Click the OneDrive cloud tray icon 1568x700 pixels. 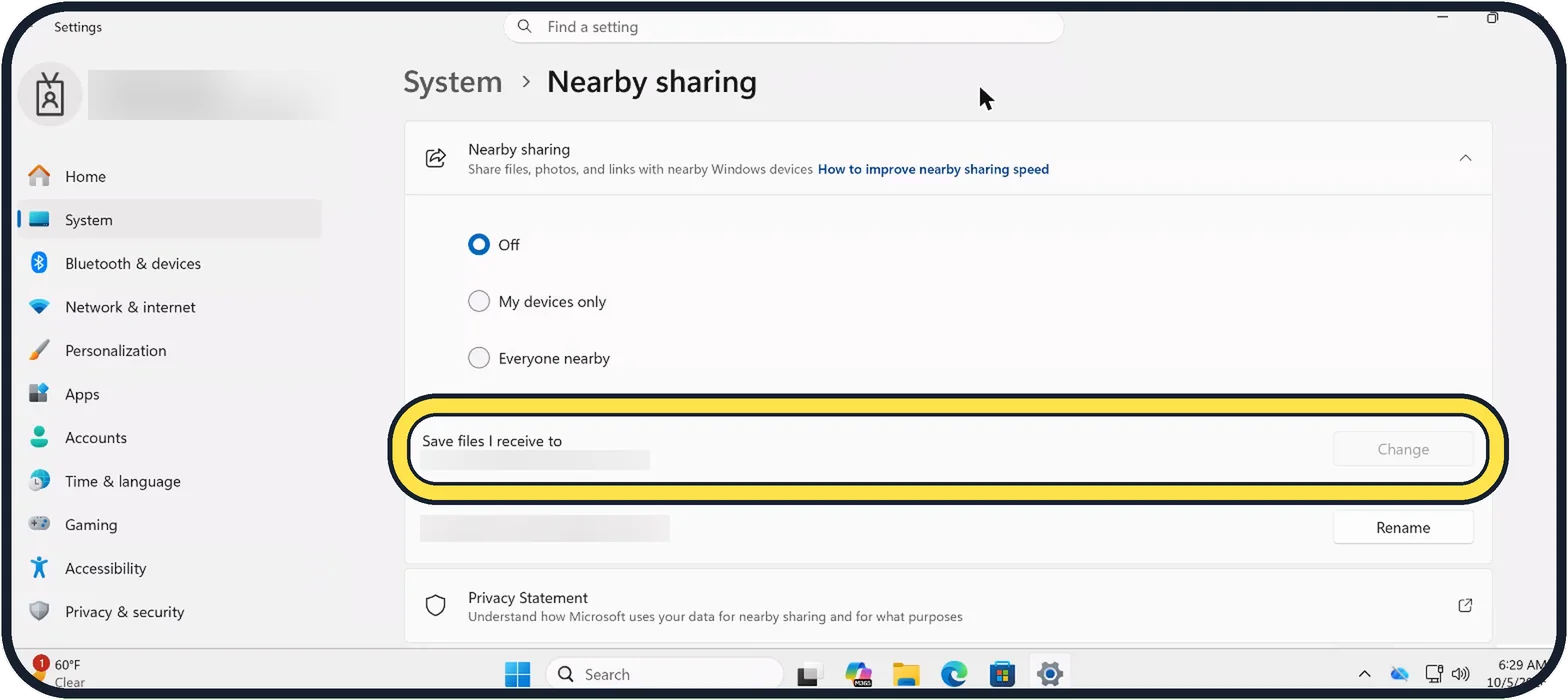(x=1399, y=674)
